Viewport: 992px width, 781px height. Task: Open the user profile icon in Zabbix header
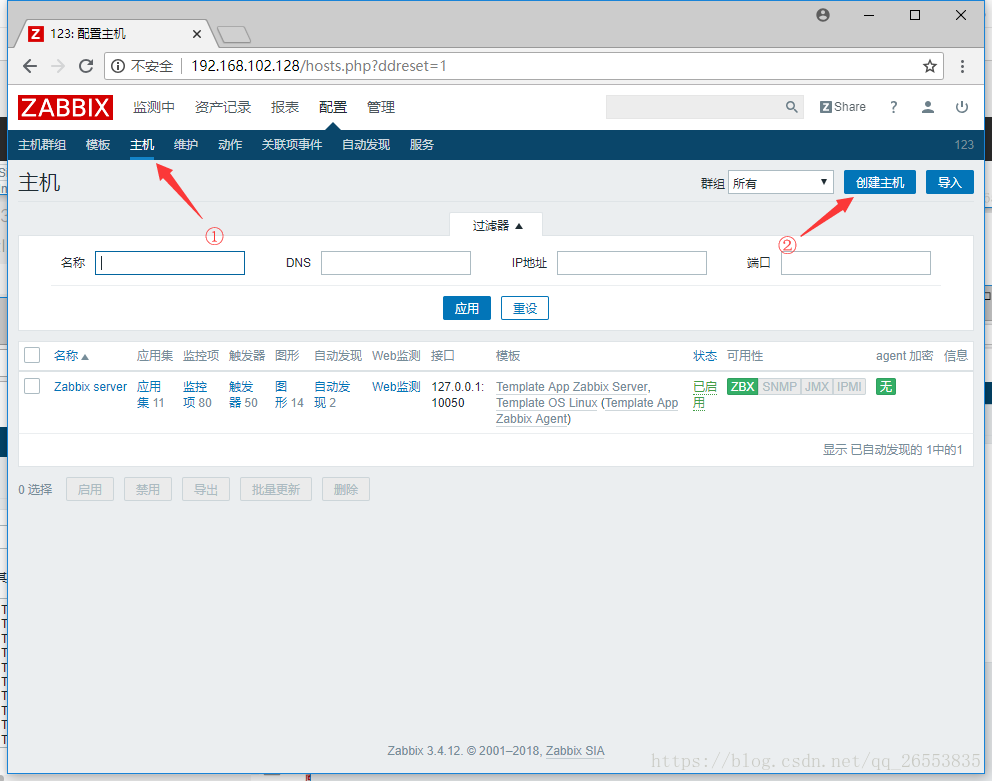tap(927, 107)
